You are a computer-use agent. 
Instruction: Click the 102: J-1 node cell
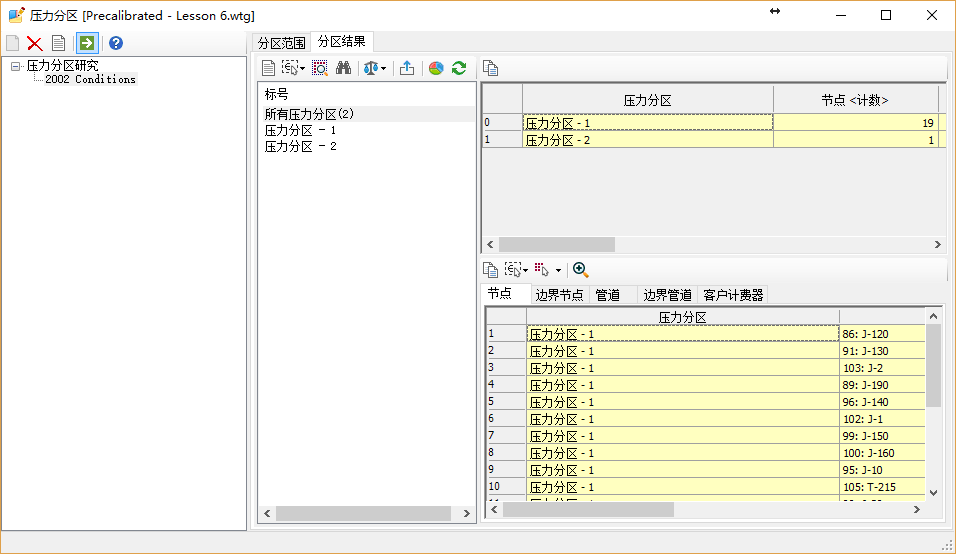click(x=882, y=419)
